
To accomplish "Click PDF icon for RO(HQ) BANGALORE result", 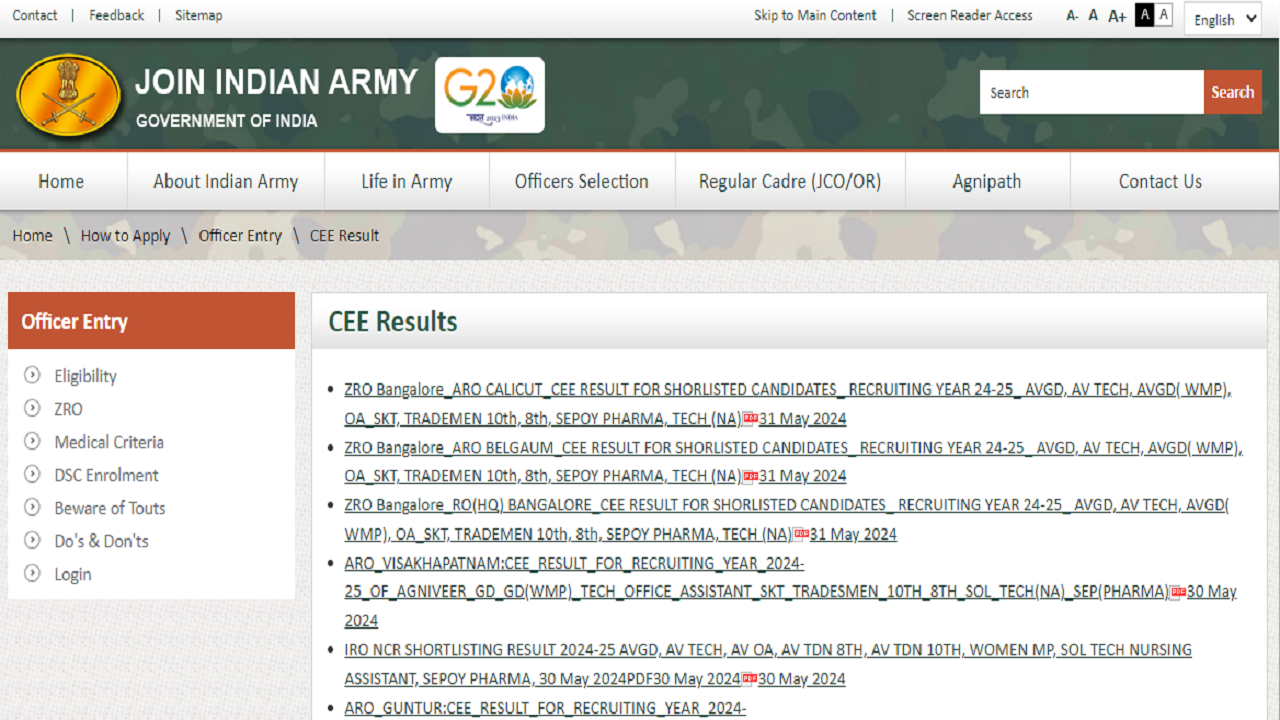I will pos(801,534).
